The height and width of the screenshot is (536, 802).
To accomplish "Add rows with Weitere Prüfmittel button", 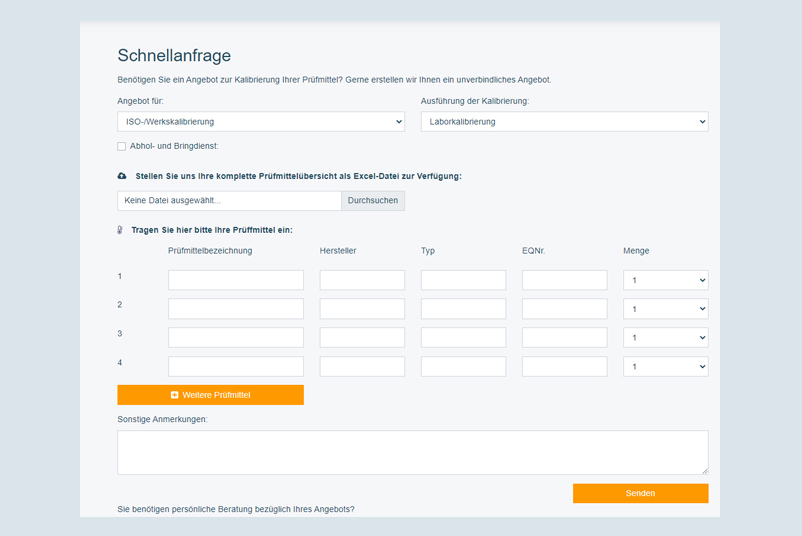I will [x=210, y=395].
